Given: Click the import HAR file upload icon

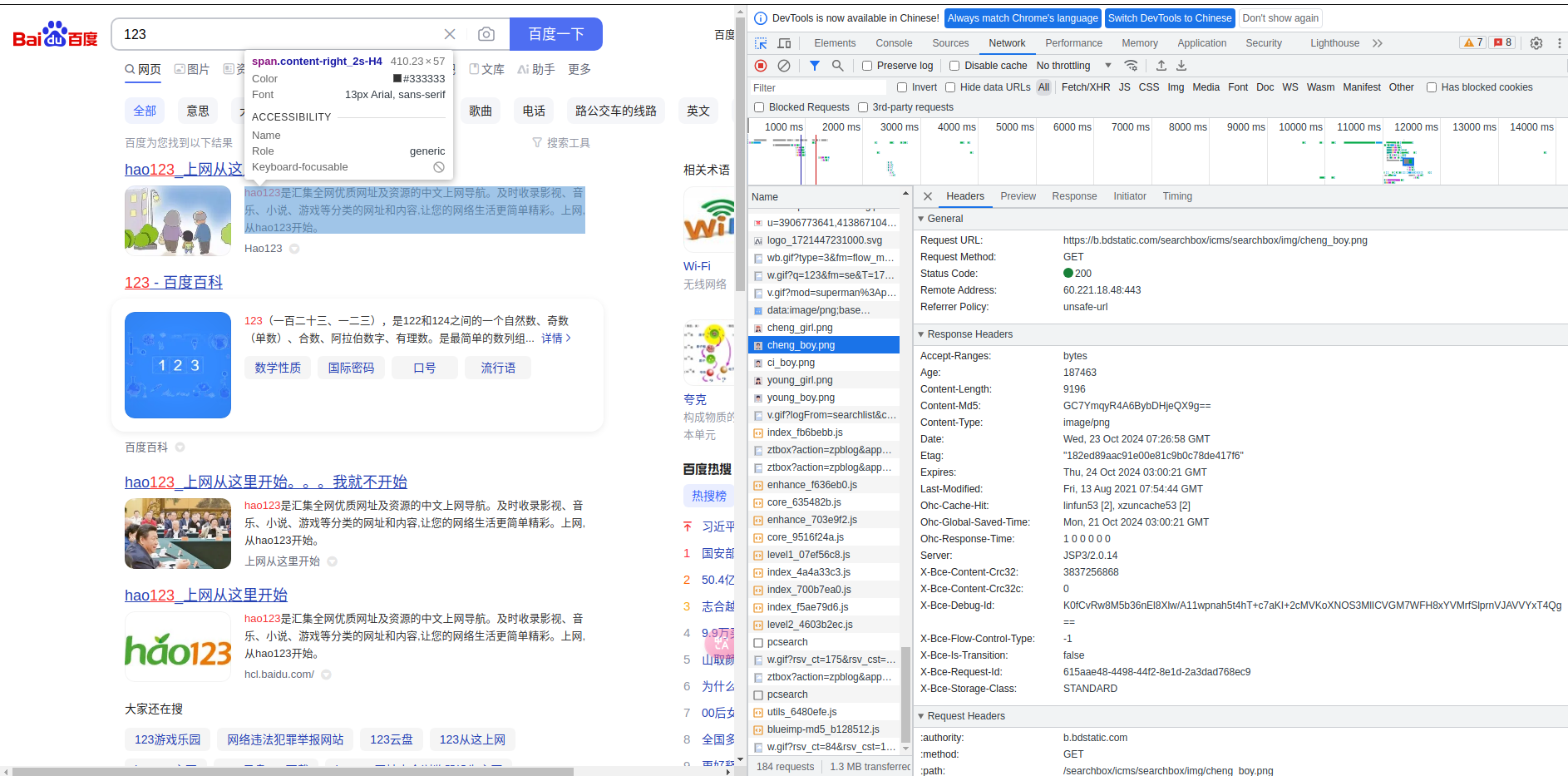Looking at the screenshot, I should coord(1161,66).
